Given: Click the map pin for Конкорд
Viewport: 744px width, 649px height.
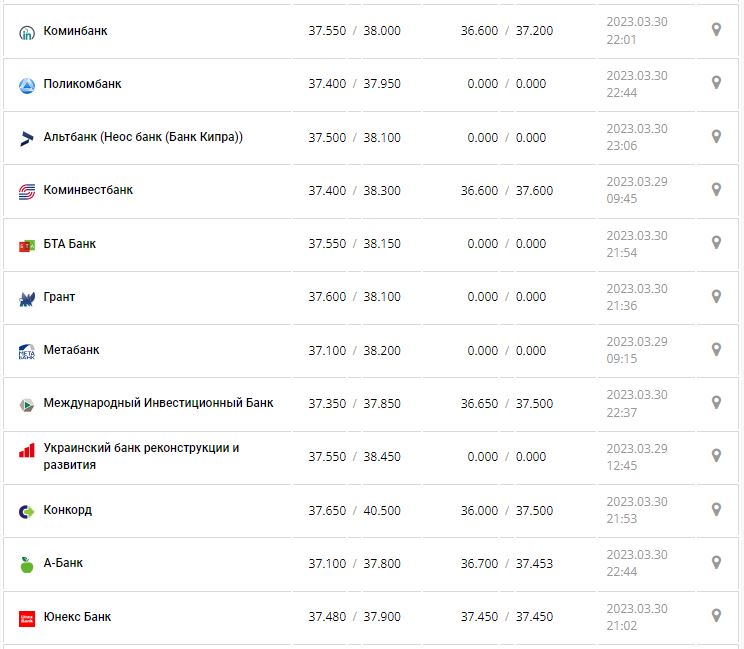Looking at the screenshot, I should (x=716, y=509).
